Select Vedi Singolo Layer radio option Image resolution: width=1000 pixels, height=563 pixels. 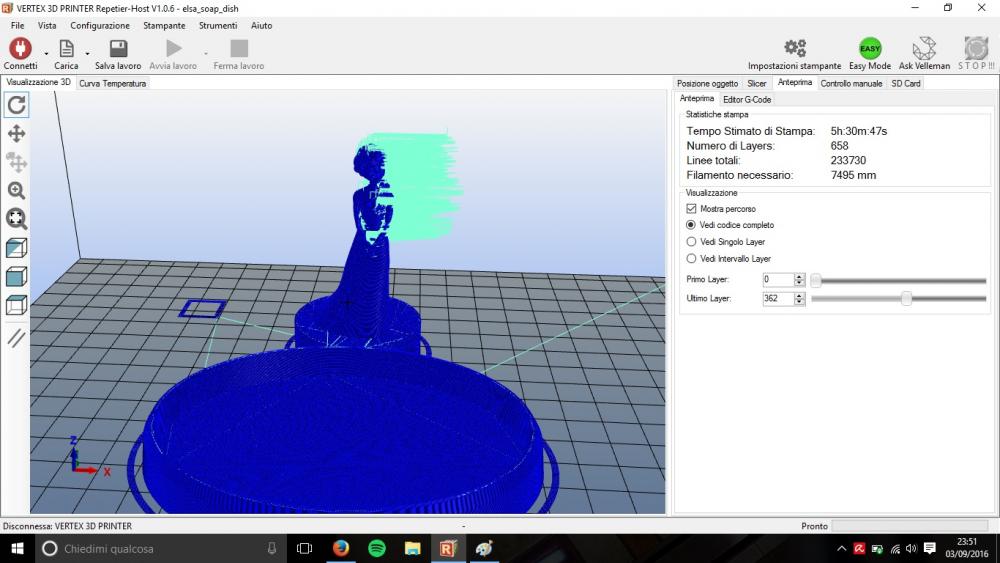[x=691, y=242]
